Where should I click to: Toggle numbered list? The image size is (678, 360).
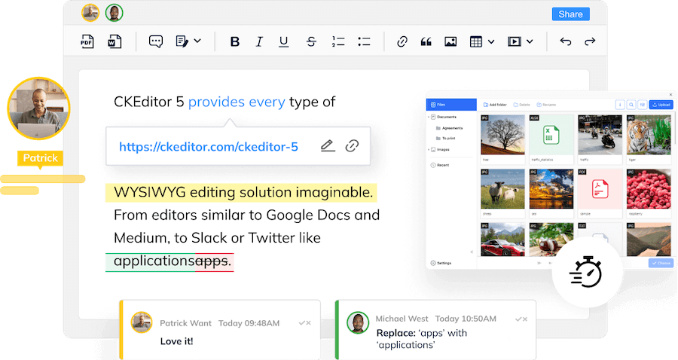[x=338, y=41]
